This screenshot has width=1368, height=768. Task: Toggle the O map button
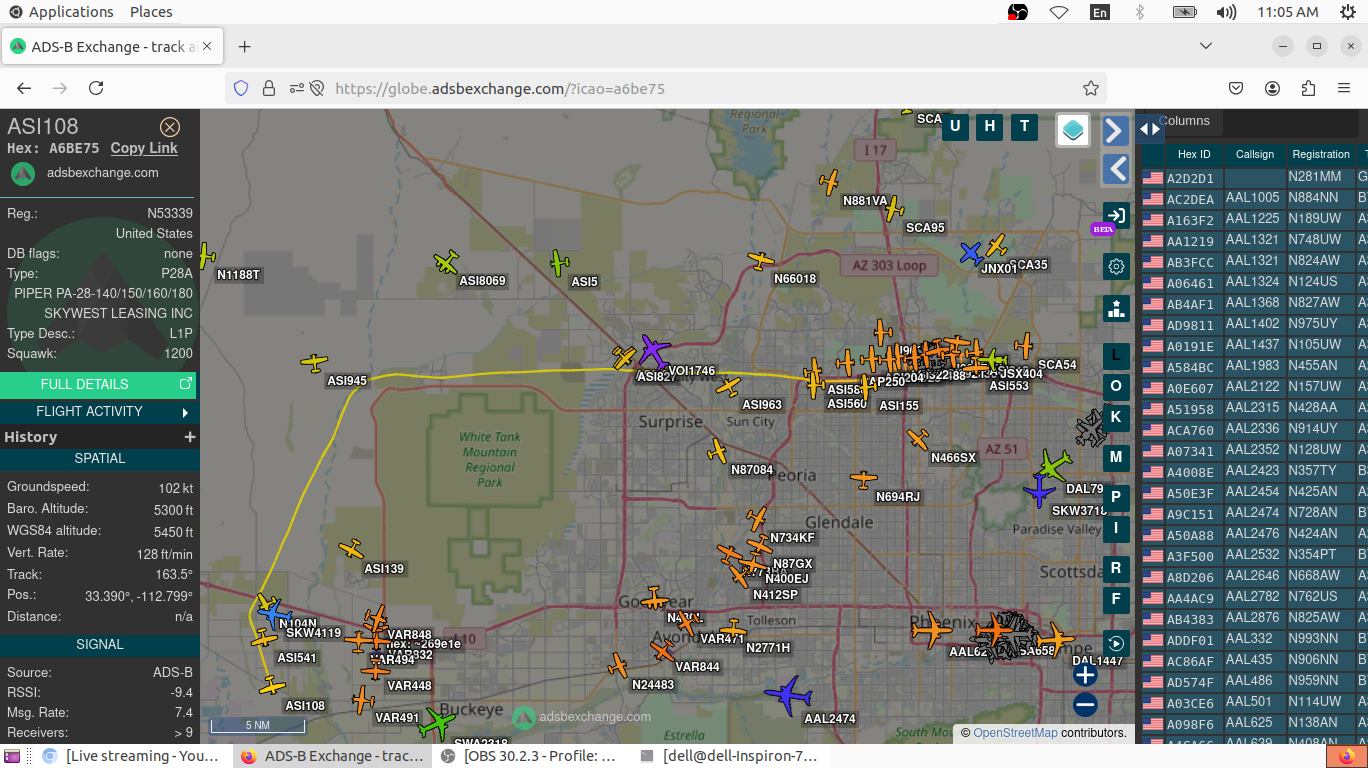(x=1116, y=386)
